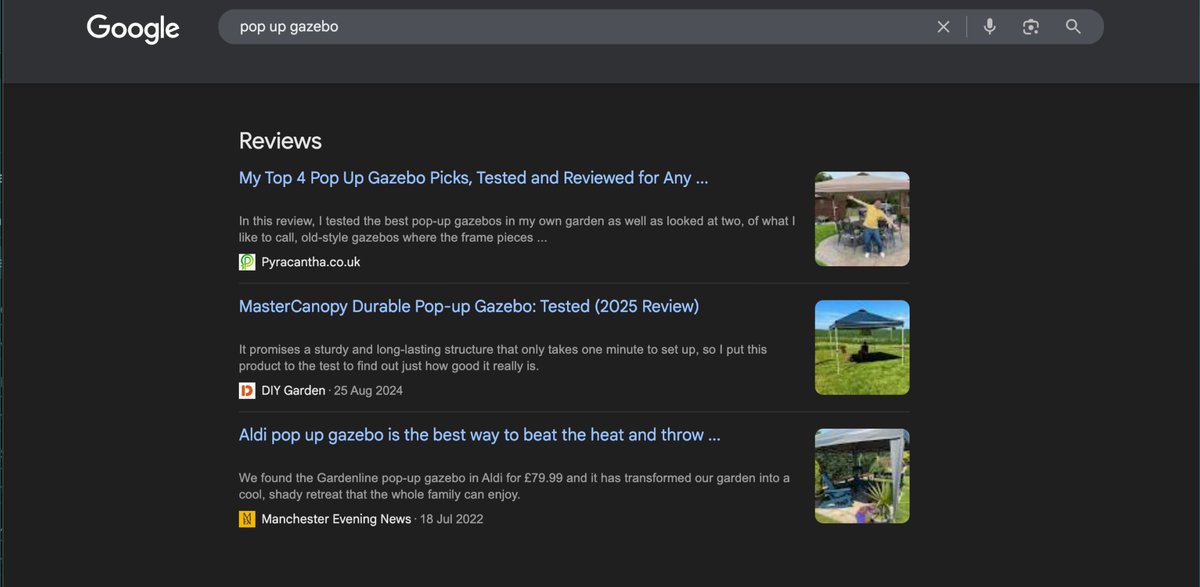Click snippet starting 'It promises a sturdy'

(x=503, y=358)
